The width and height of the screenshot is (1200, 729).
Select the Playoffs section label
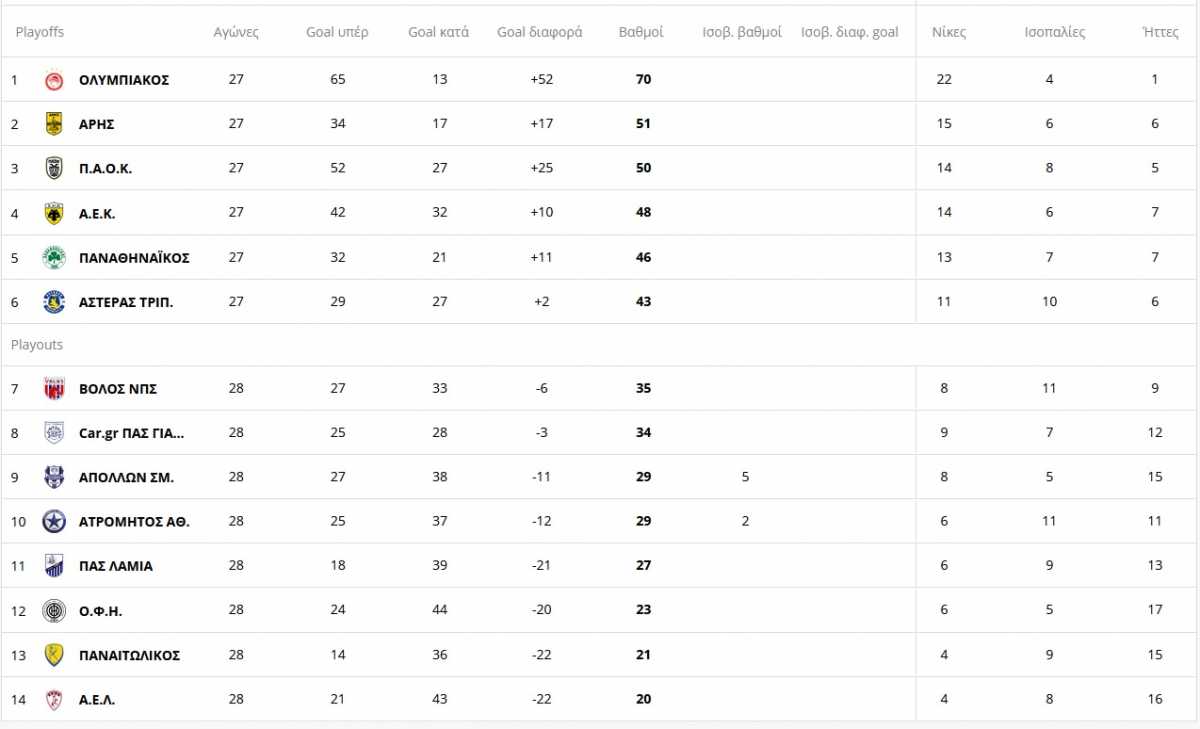coord(39,32)
